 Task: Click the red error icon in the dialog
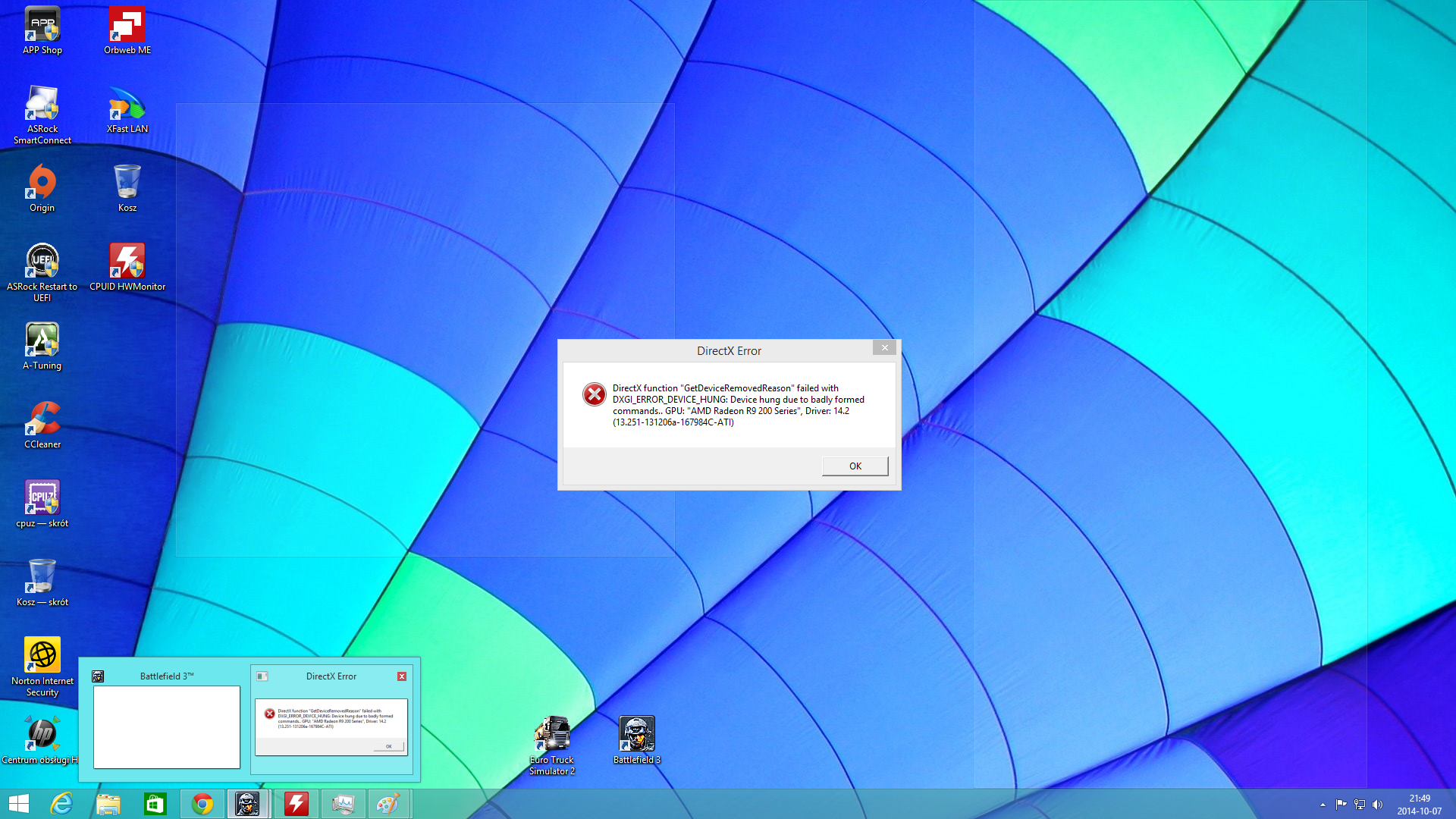pos(595,394)
